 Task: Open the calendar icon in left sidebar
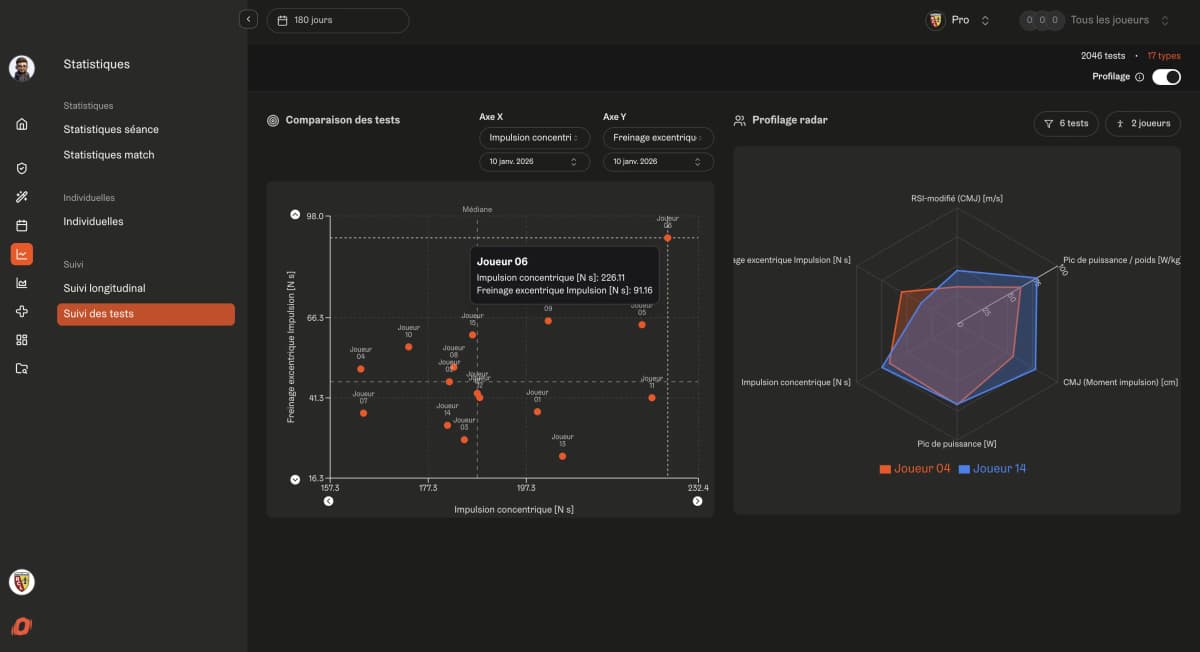pos(22,226)
